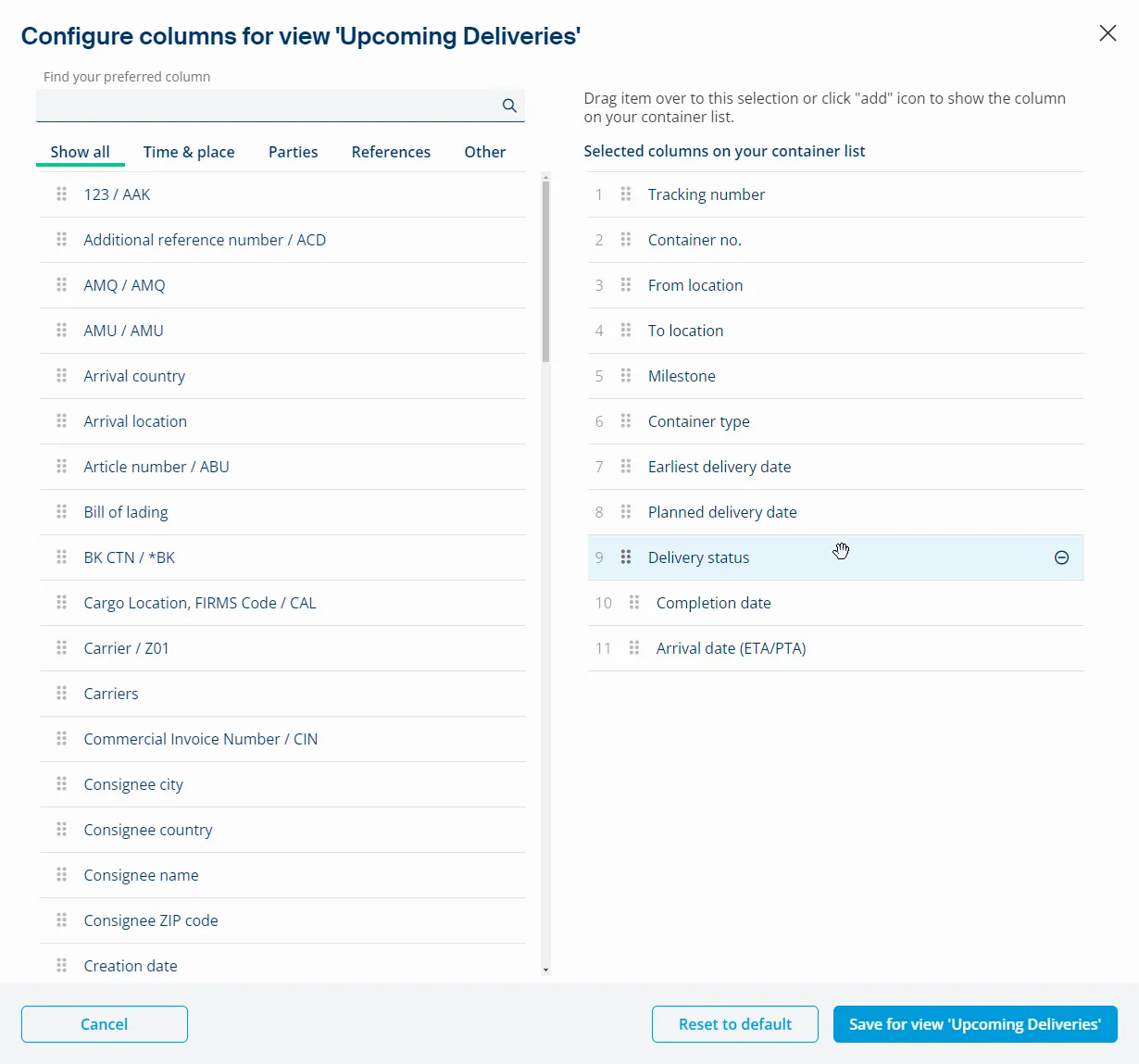Screen dimensions: 1139x1064
Task: Dismiss the dialog with the X
Action: (1108, 33)
